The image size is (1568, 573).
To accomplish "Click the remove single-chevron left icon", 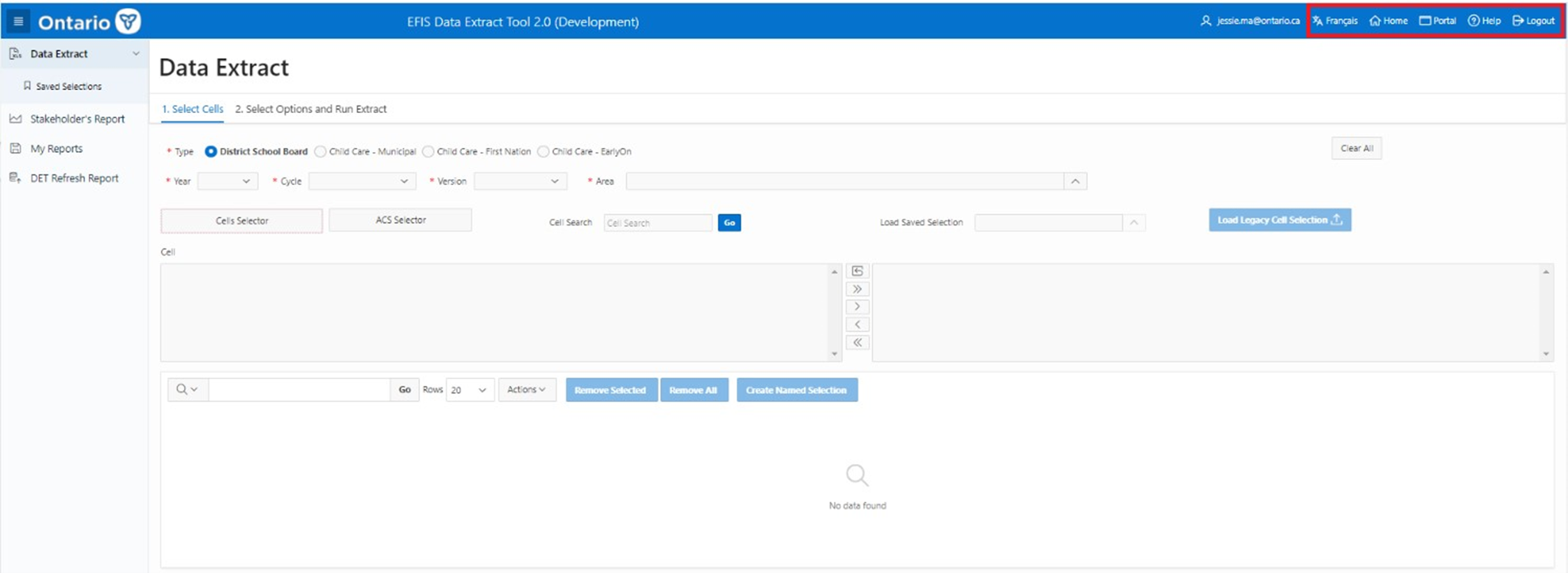I will (857, 325).
